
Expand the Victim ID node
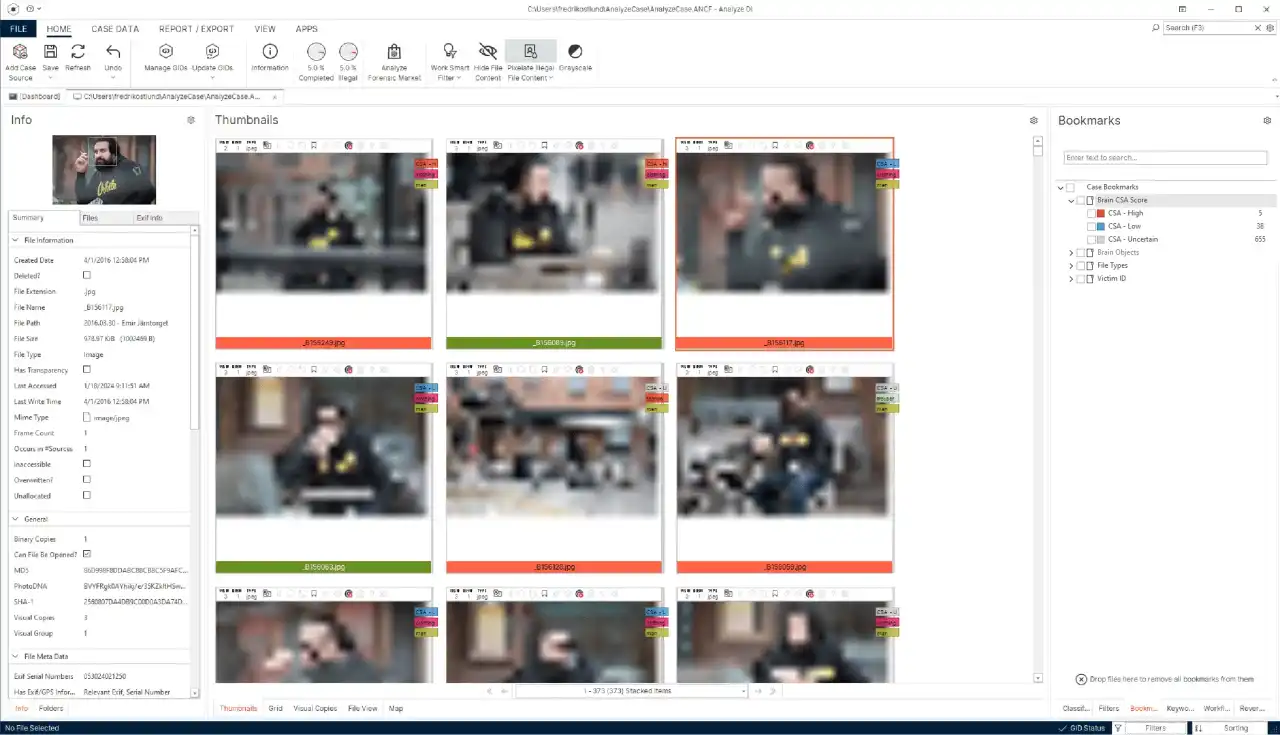(x=1071, y=279)
